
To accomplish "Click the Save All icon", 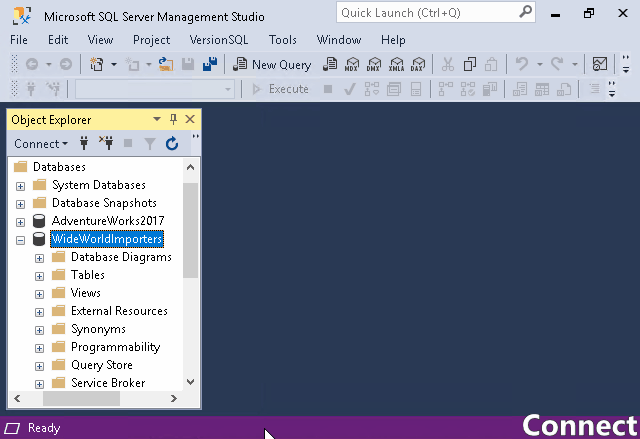I will click(x=210, y=64).
